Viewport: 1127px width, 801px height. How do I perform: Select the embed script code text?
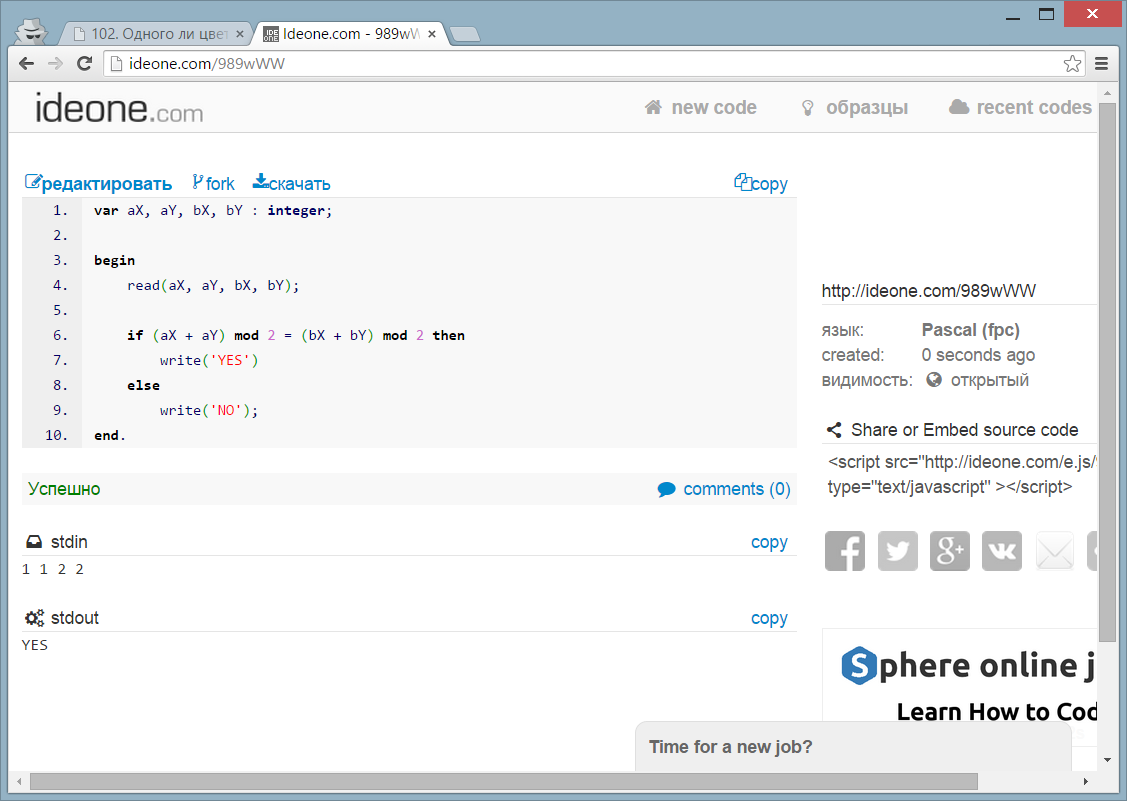pos(960,475)
